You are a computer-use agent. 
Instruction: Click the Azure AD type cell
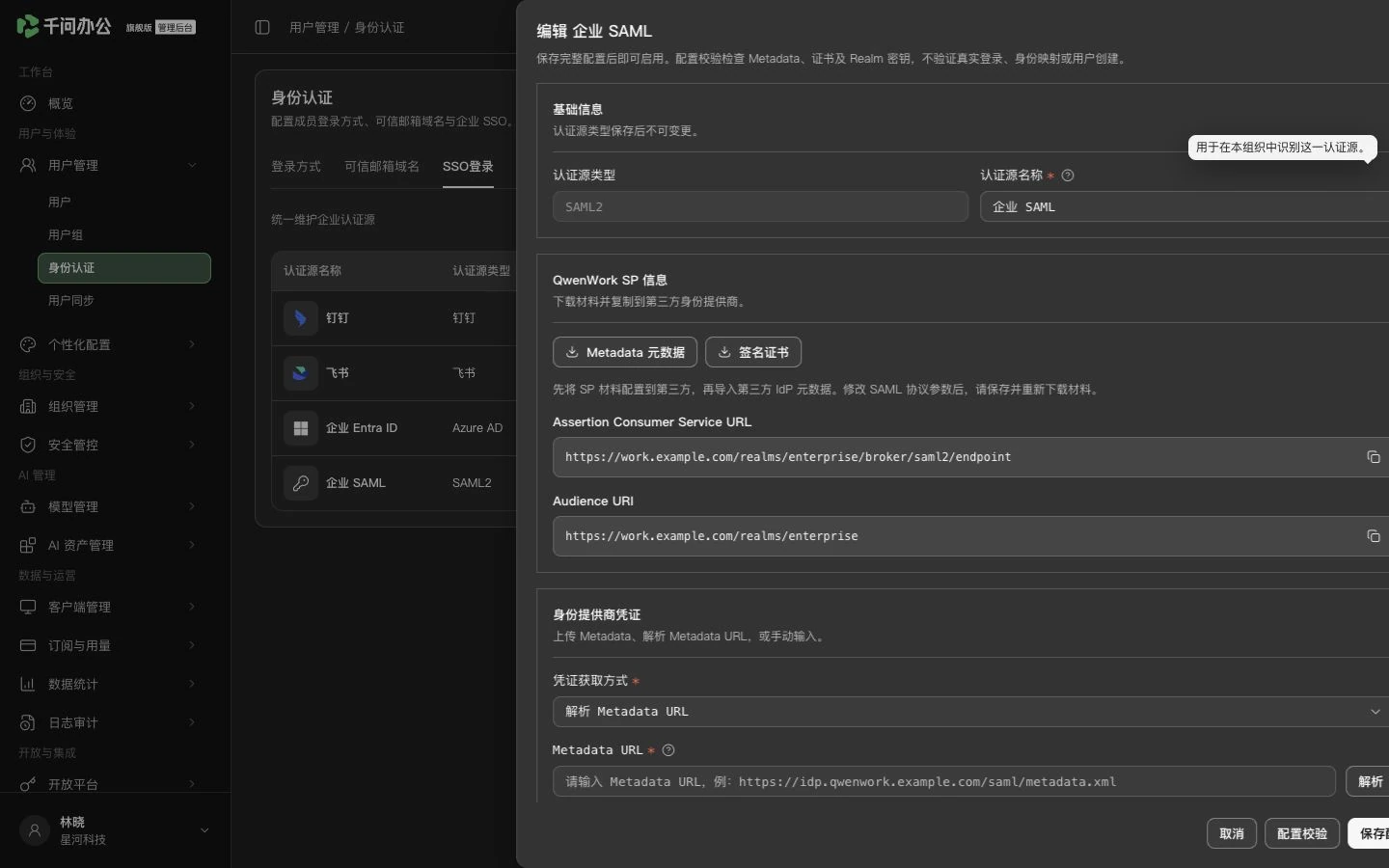477,428
